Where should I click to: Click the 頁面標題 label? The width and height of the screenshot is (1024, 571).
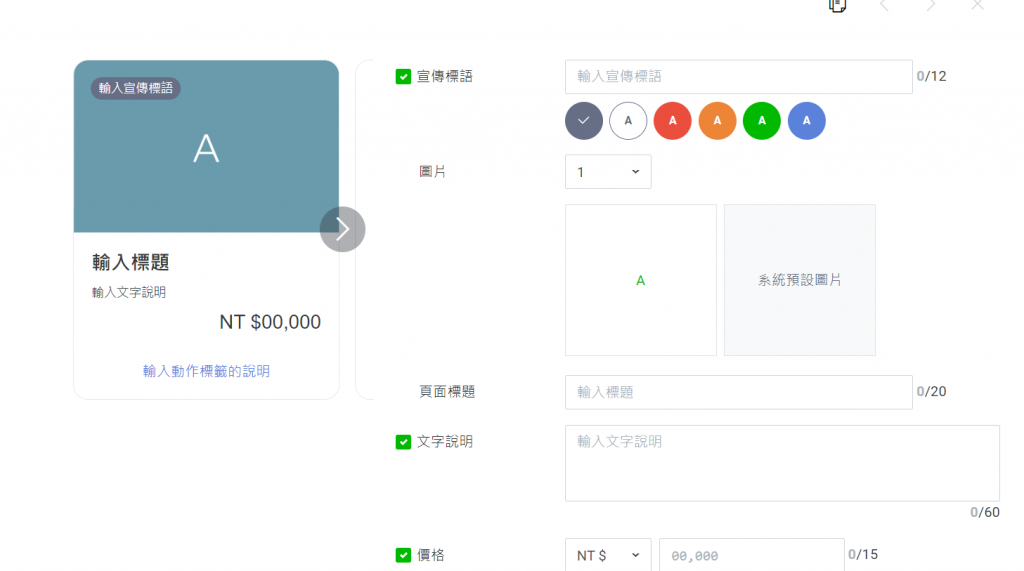(x=447, y=392)
